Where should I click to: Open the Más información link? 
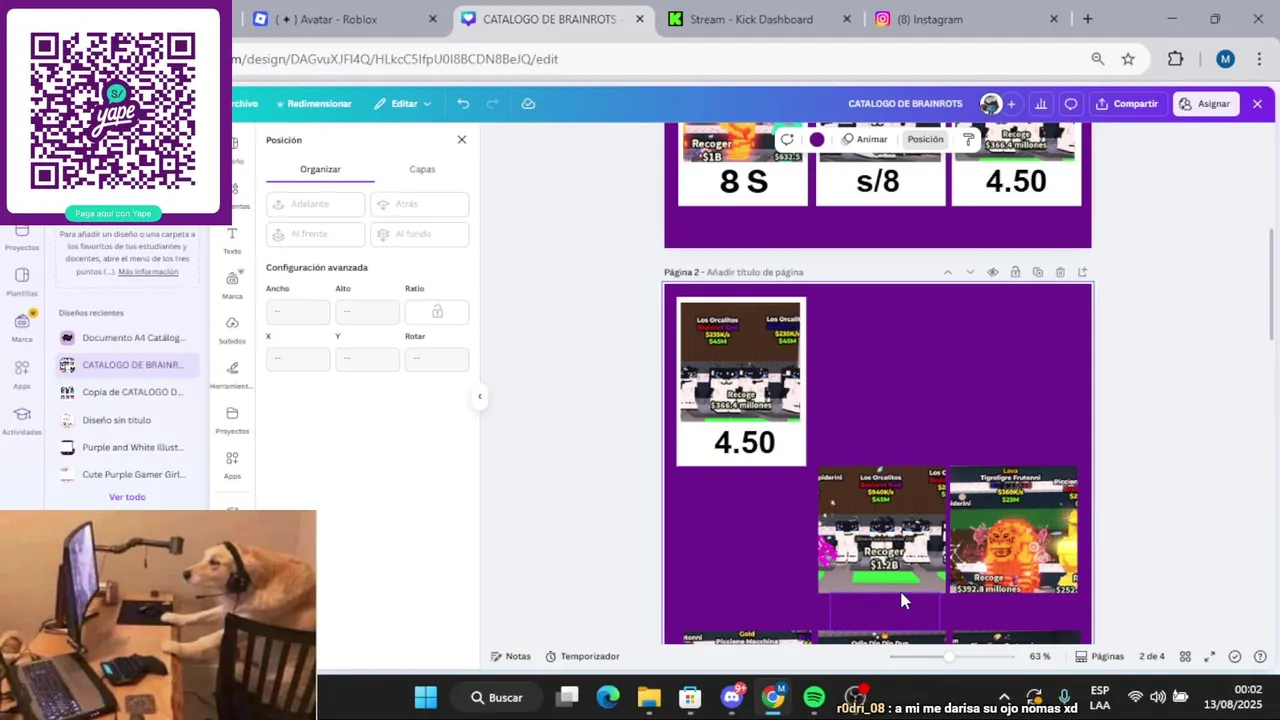point(148,272)
